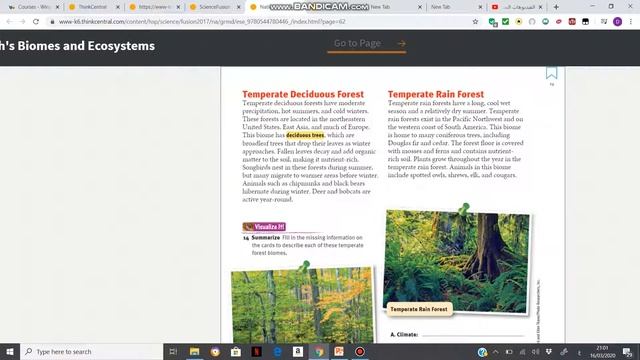Click the 'Type here to search' taskbar box

(x=91, y=351)
